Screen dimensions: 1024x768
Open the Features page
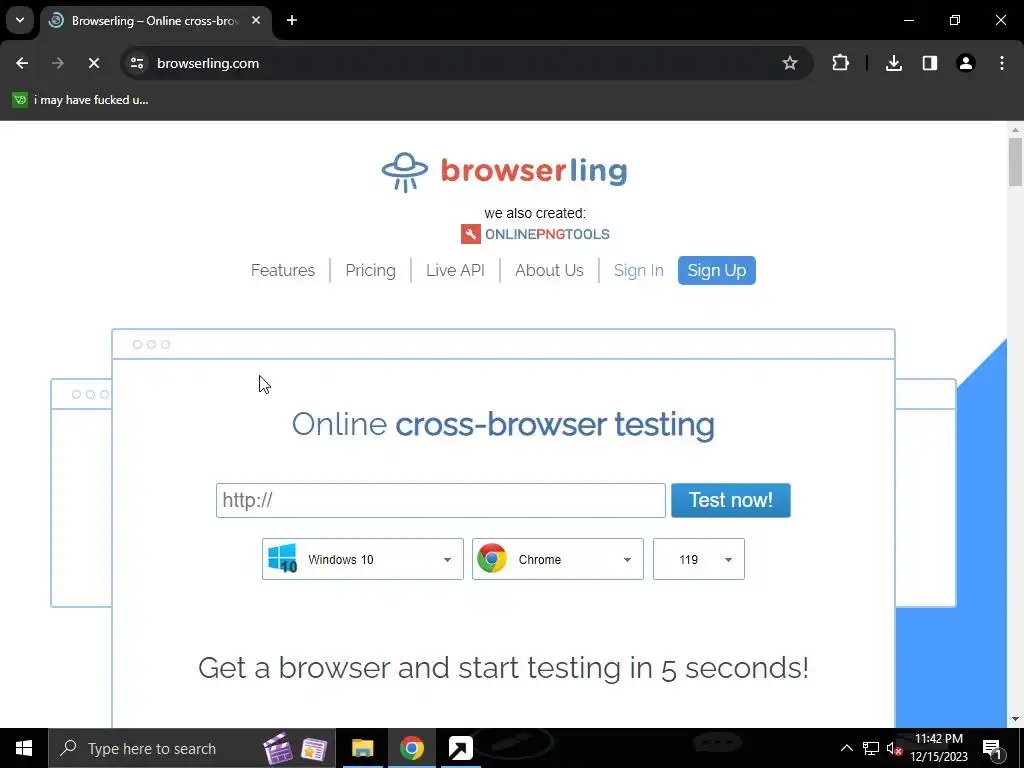283,270
